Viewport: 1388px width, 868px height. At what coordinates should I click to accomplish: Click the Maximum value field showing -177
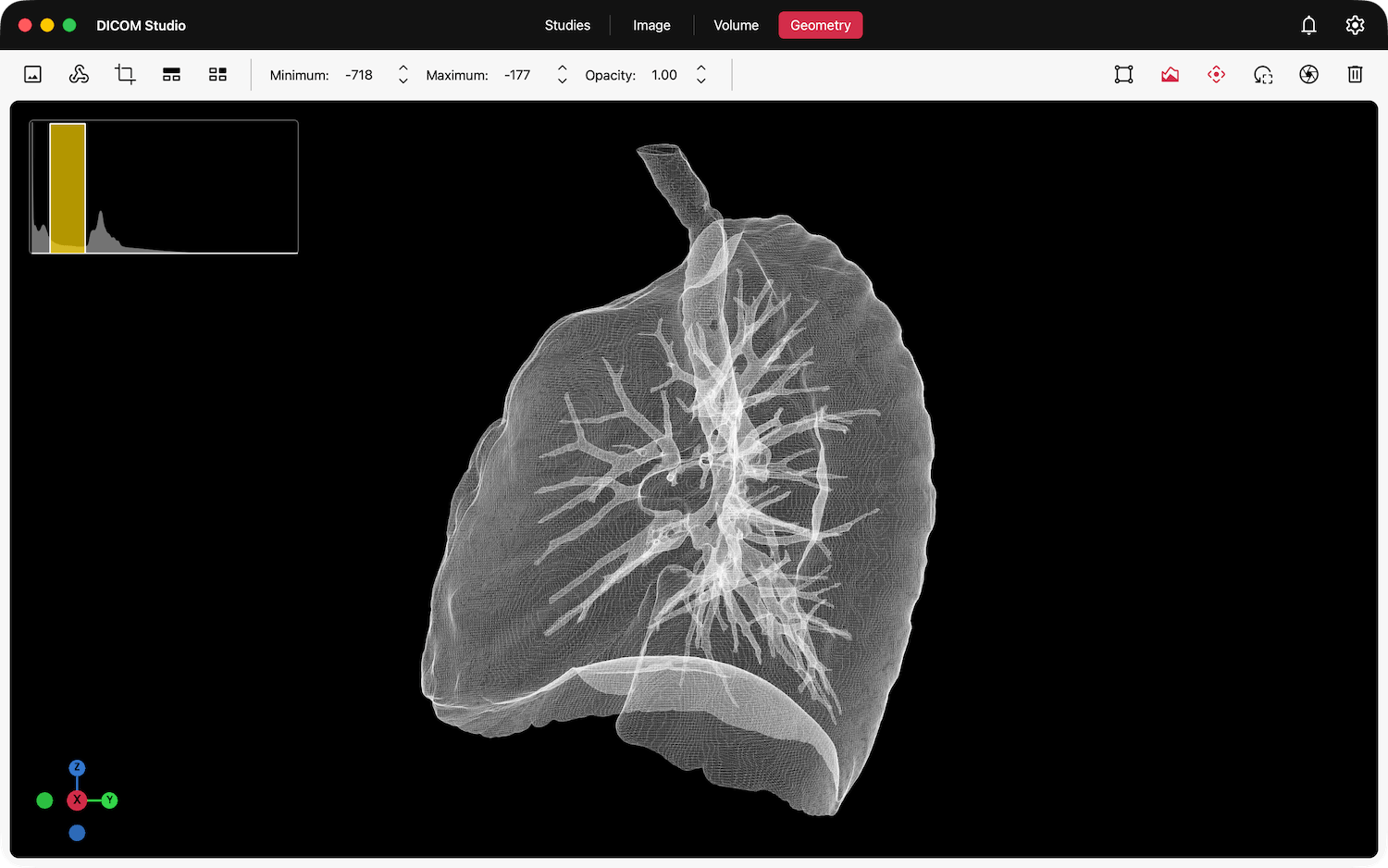point(517,75)
